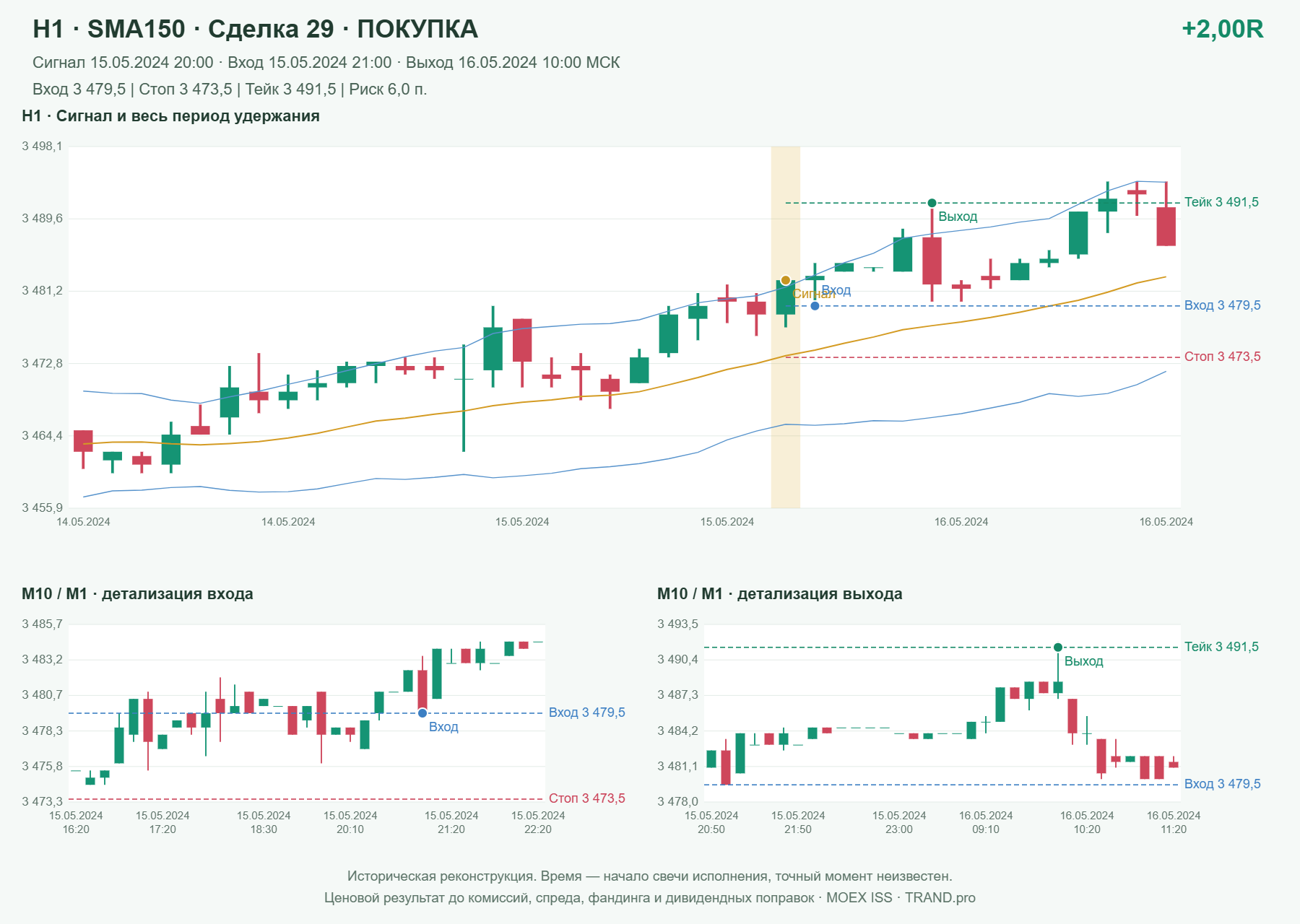Click the 'Историческая реконструкция' disclaimer line
This screenshot has width=1300, height=924.
tap(650, 876)
